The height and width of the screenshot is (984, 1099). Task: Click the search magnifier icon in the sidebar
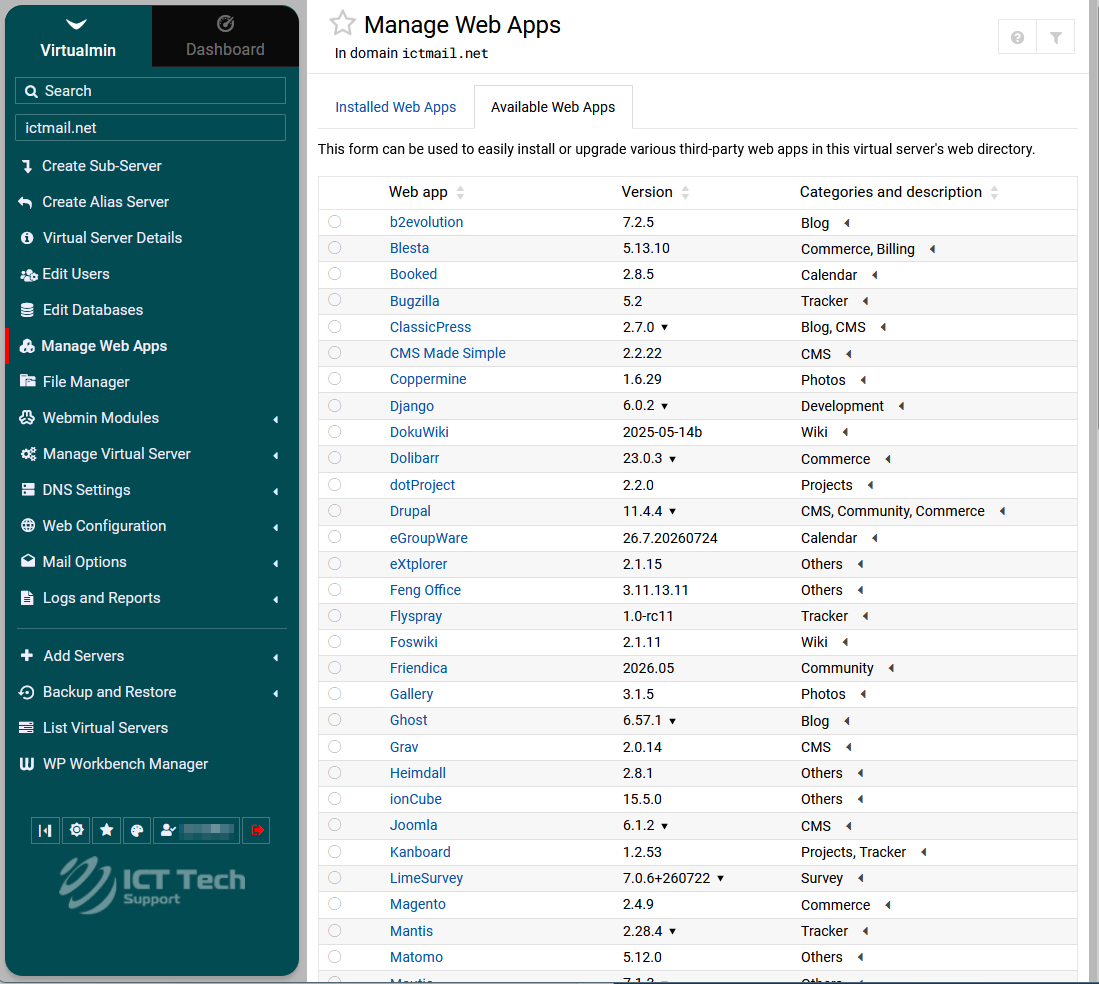click(31, 91)
